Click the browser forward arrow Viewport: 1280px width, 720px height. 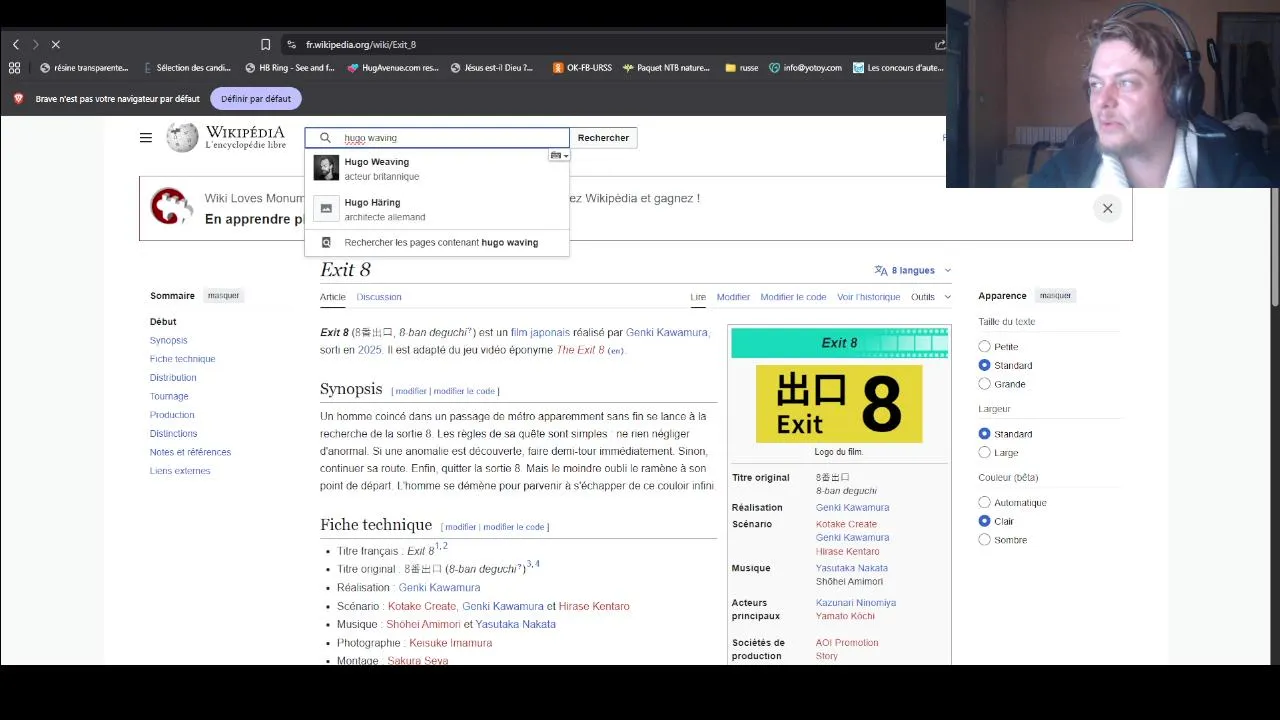pyautogui.click(x=35, y=45)
